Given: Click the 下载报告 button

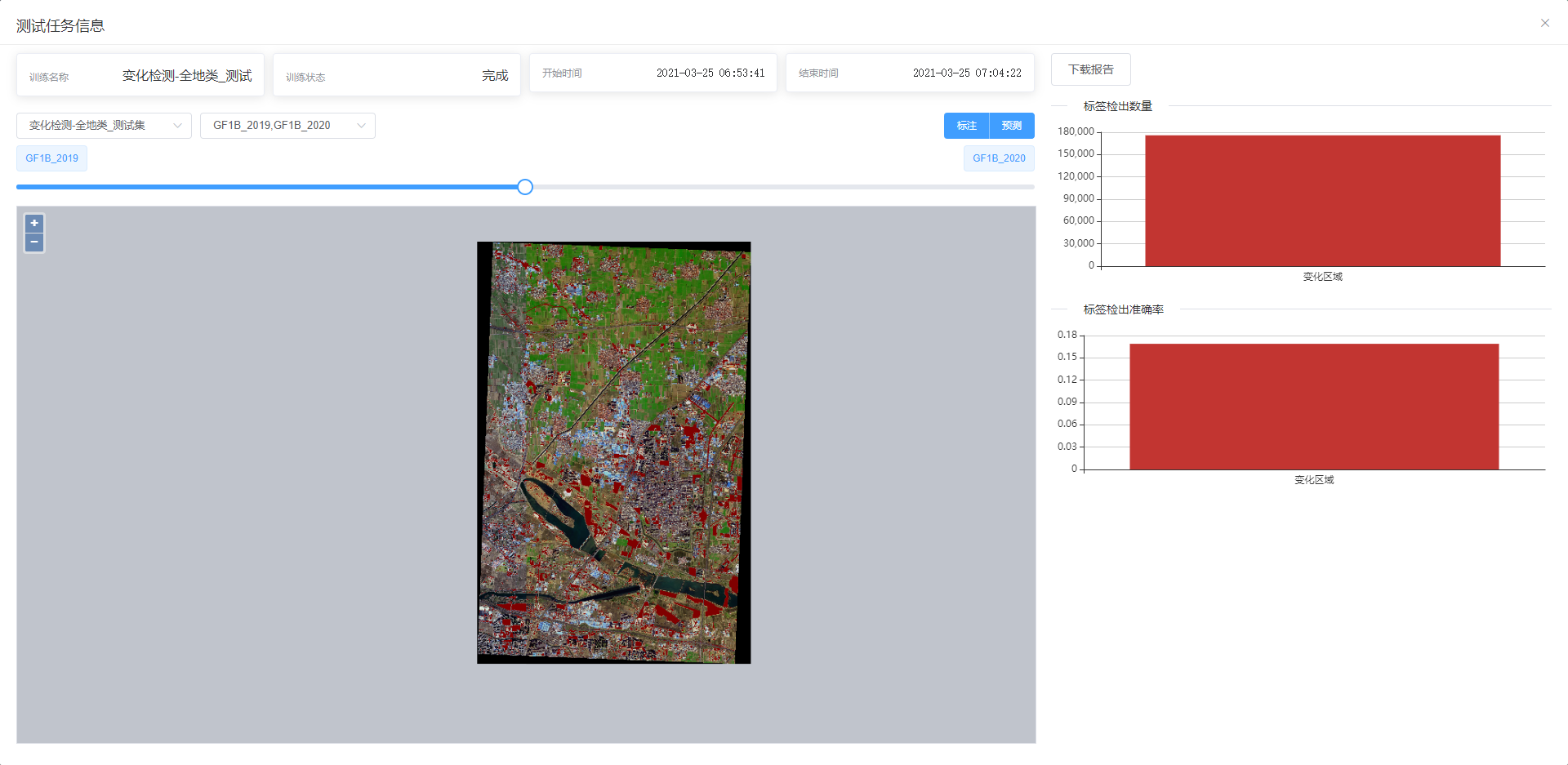Looking at the screenshot, I should (1090, 69).
